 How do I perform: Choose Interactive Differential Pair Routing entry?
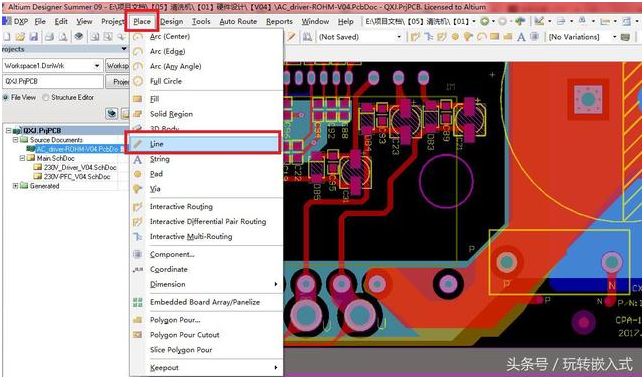click(x=207, y=222)
